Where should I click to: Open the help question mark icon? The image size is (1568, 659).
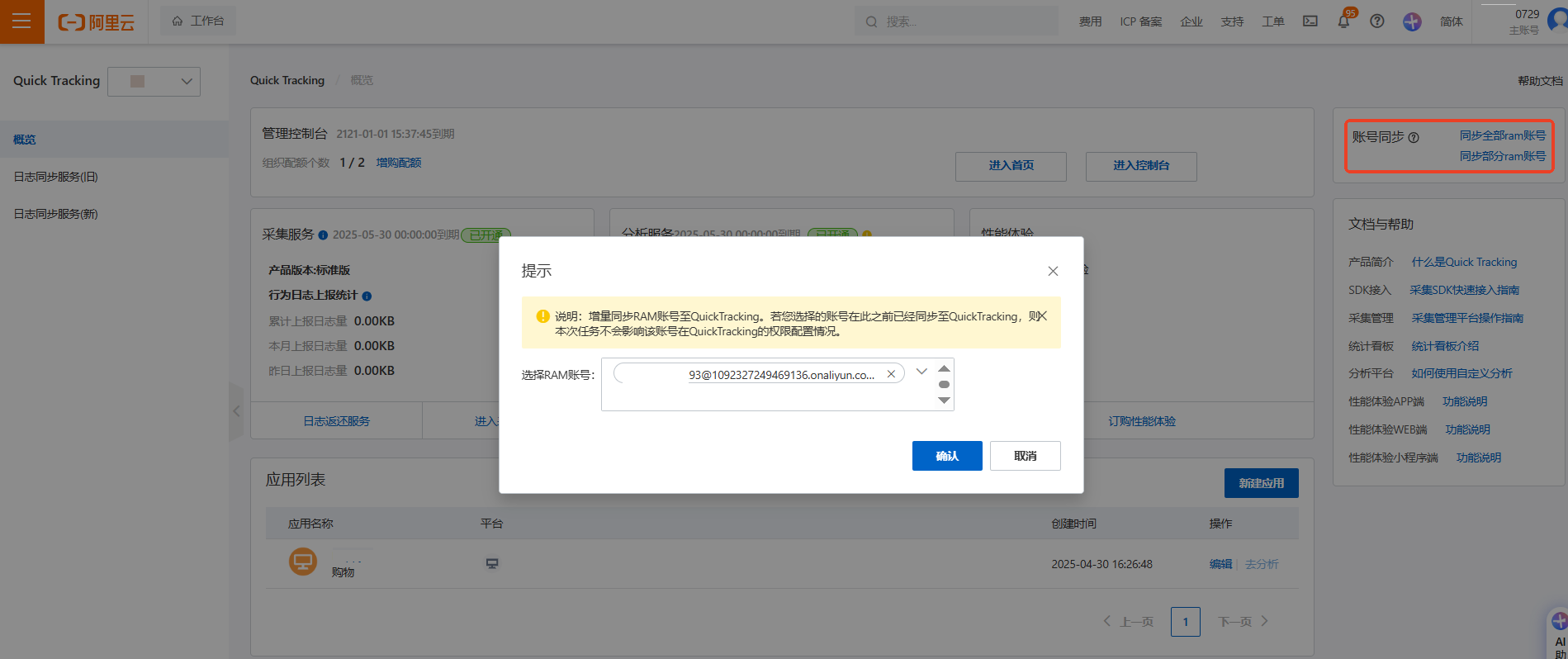point(1377,21)
